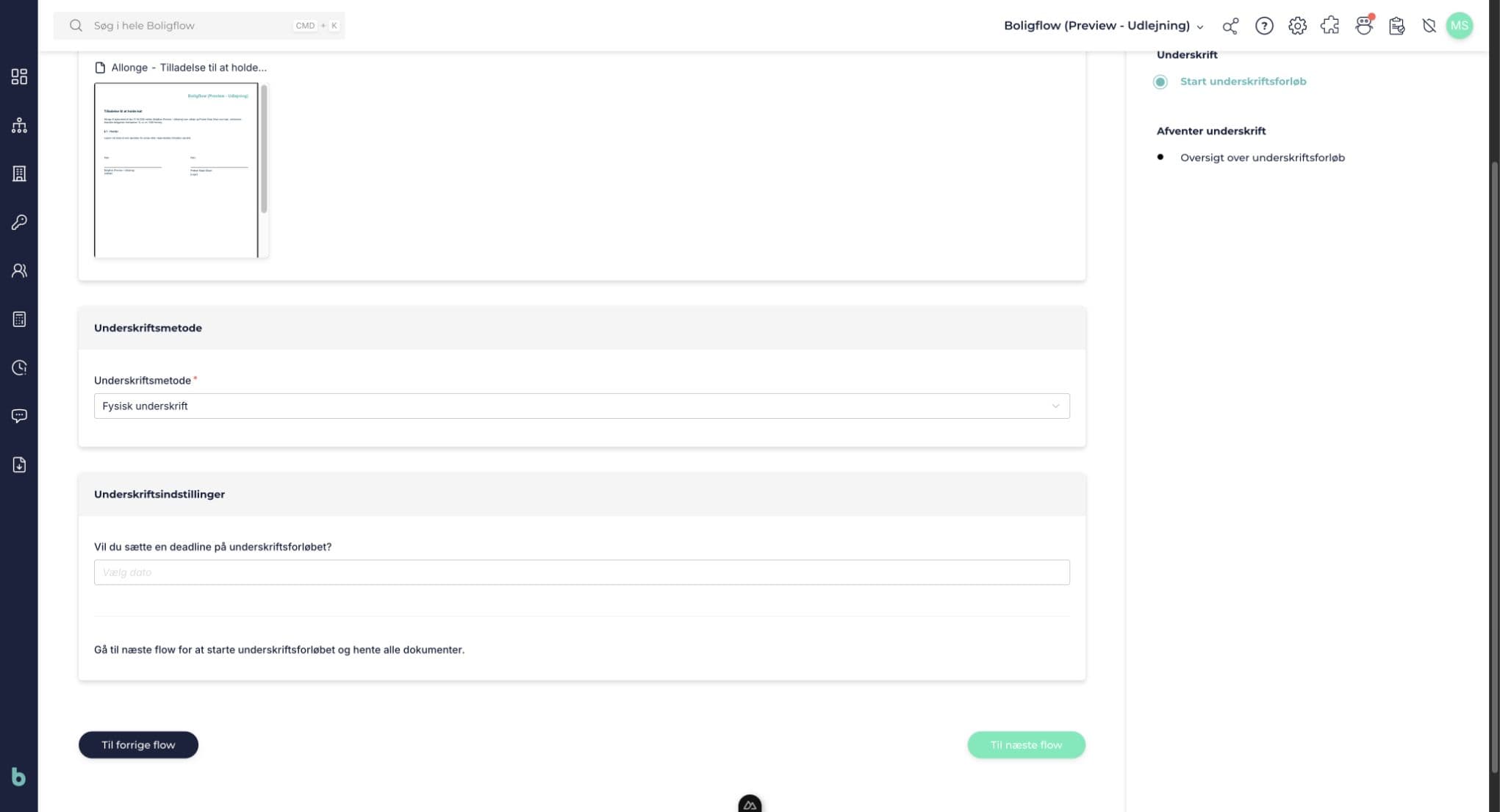Open the clock history icon in sidebar
This screenshot has width=1500, height=812.
click(x=19, y=367)
